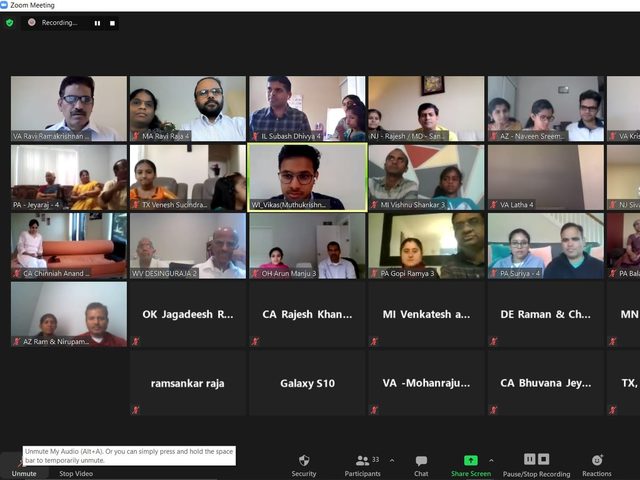Select the VA Ravi Ramakrishnan video tile
This screenshot has height=480, width=640.
pyautogui.click(x=69, y=109)
